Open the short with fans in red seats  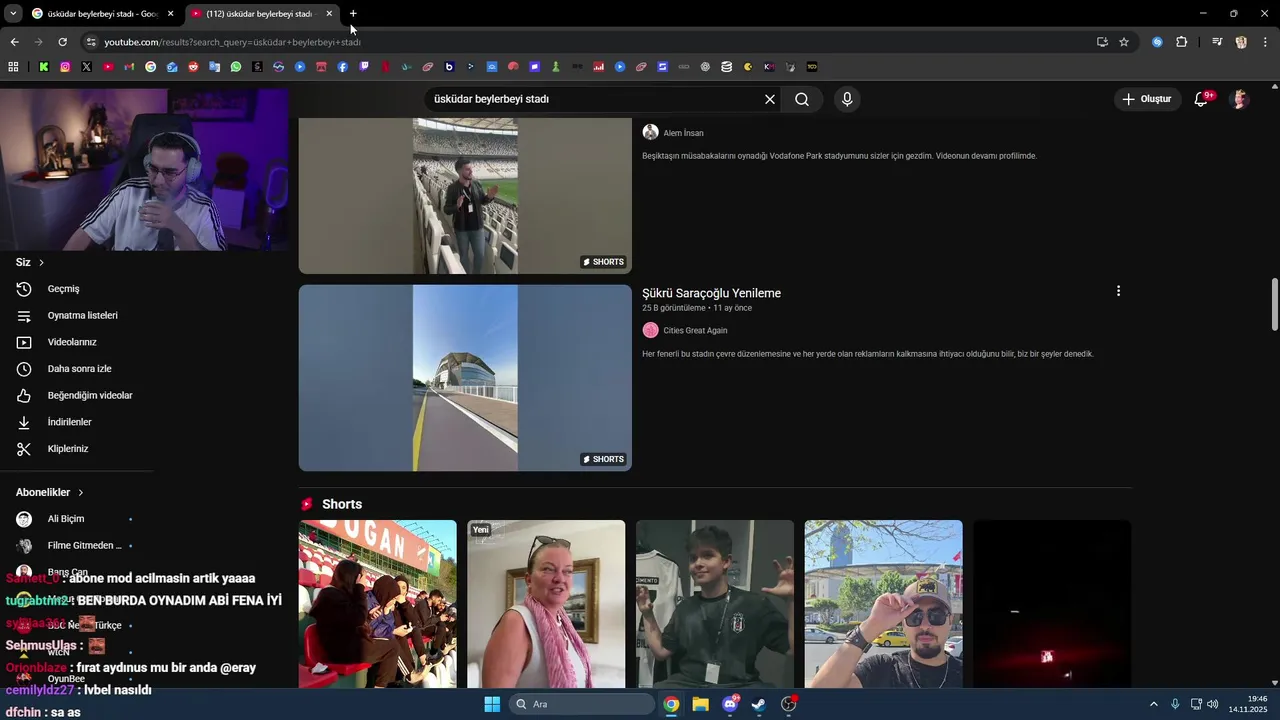tap(378, 604)
